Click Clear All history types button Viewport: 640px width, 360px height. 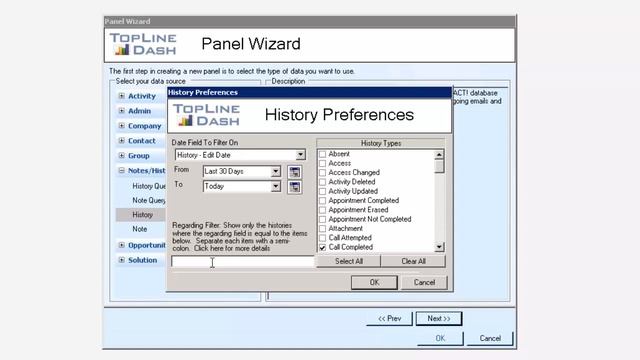(413, 261)
